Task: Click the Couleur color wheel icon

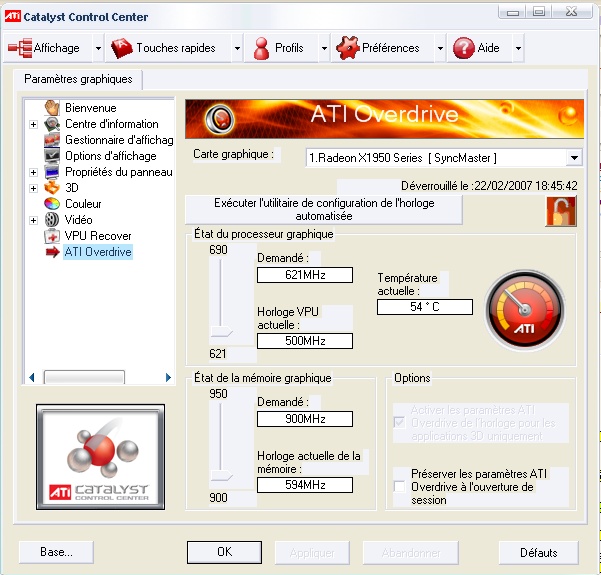Action: [x=52, y=204]
